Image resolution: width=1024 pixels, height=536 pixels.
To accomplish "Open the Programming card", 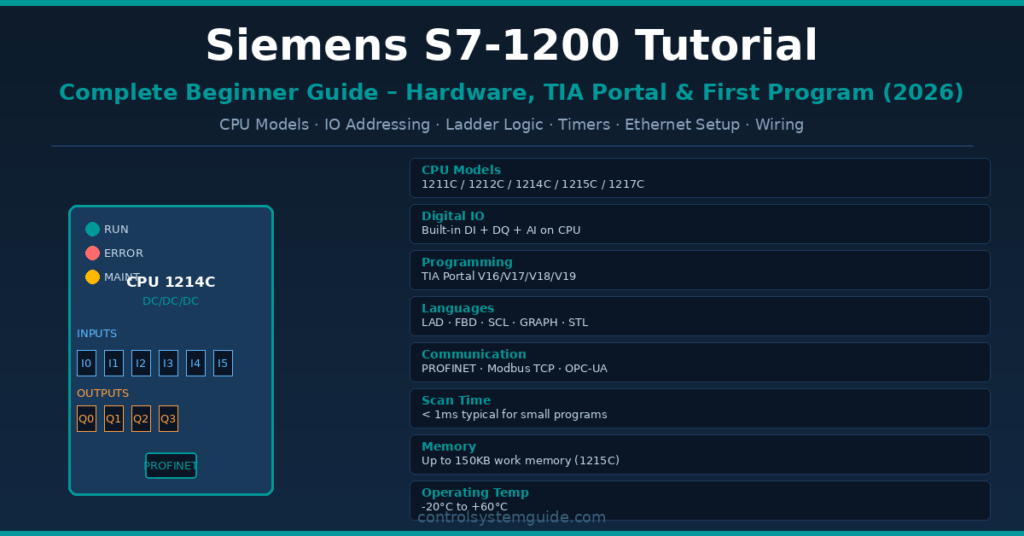I will point(700,270).
